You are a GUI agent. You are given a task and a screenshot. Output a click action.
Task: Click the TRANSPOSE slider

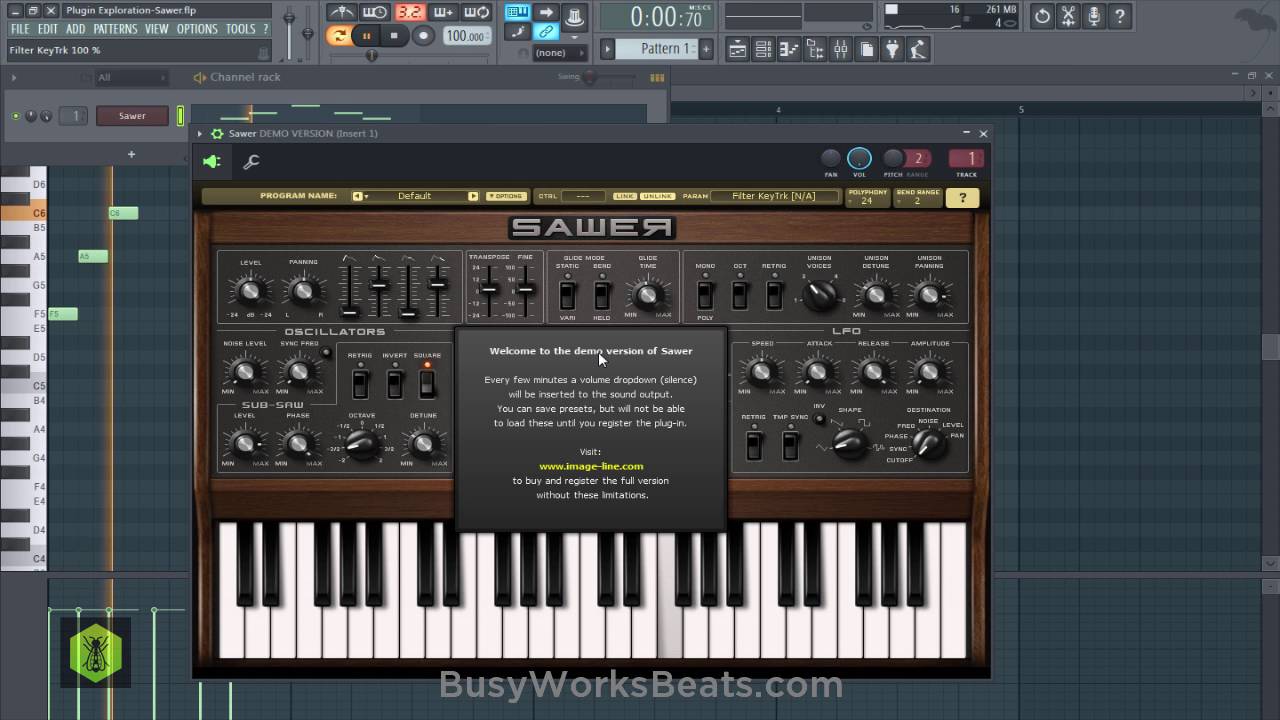pyautogui.click(x=490, y=290)
